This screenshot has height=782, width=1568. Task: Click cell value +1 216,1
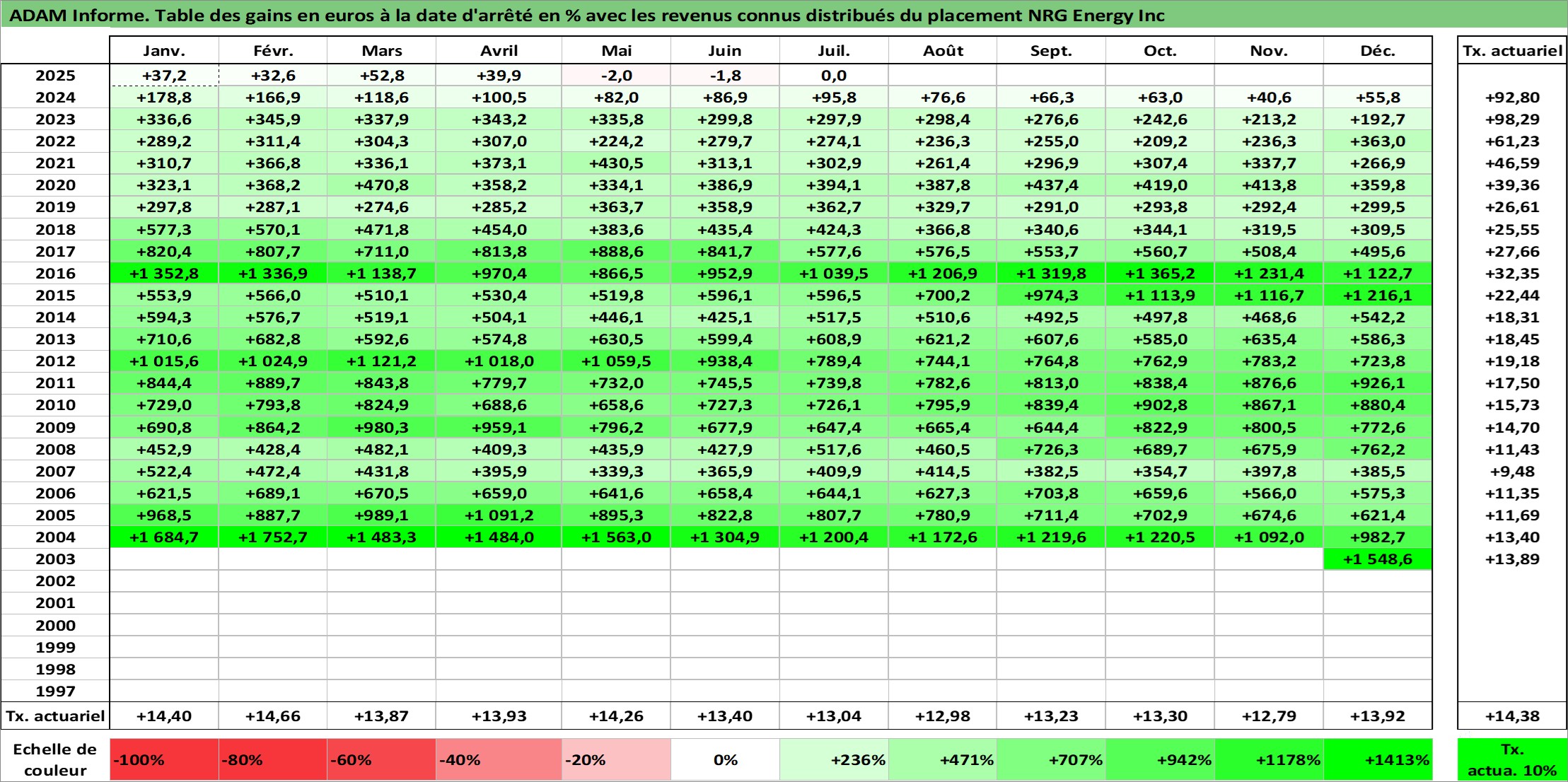1378,296
